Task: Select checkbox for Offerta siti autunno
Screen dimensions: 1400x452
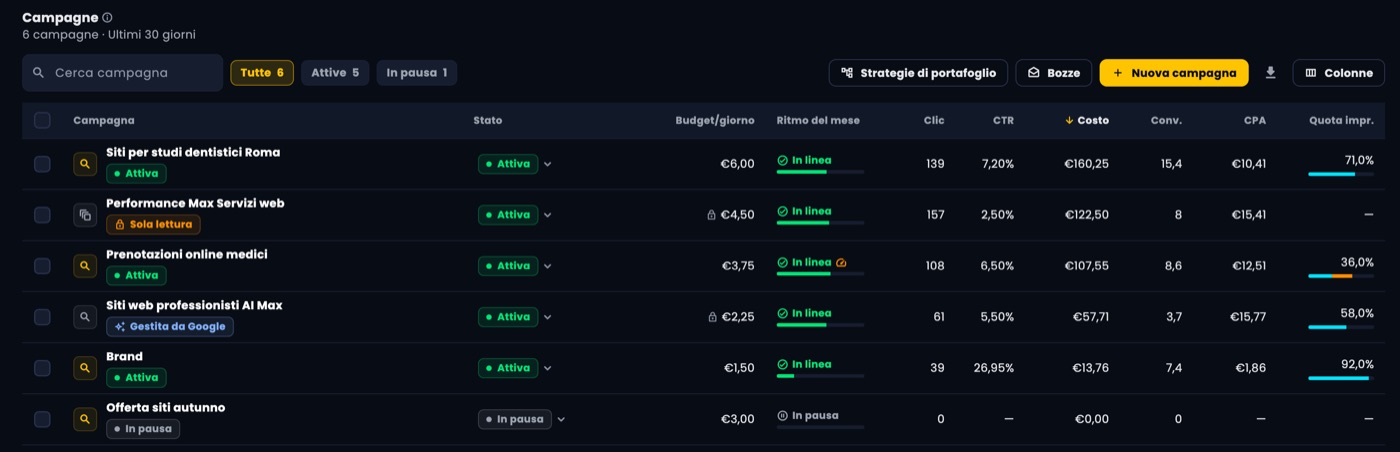Action: tap(42, 419)
